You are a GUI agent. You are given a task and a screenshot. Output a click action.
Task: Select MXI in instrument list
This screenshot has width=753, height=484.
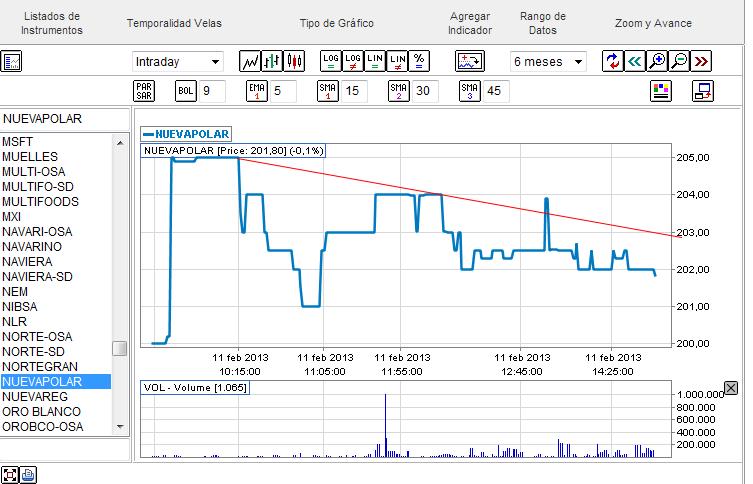56,217
